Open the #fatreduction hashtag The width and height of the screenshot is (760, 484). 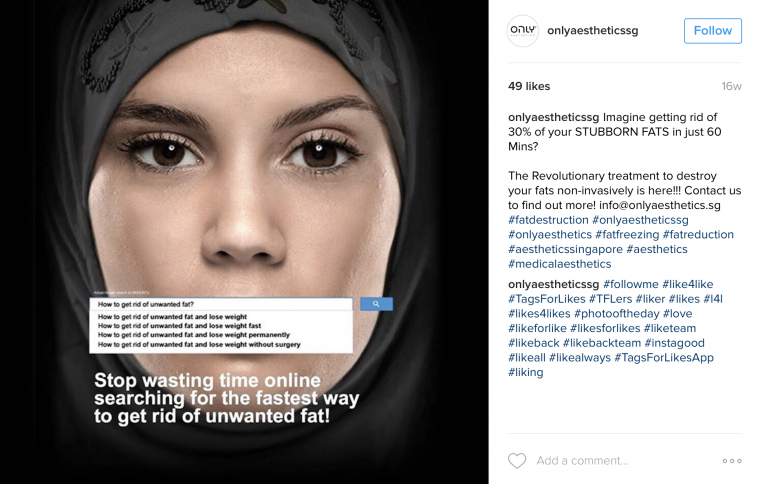click(698, 234)
